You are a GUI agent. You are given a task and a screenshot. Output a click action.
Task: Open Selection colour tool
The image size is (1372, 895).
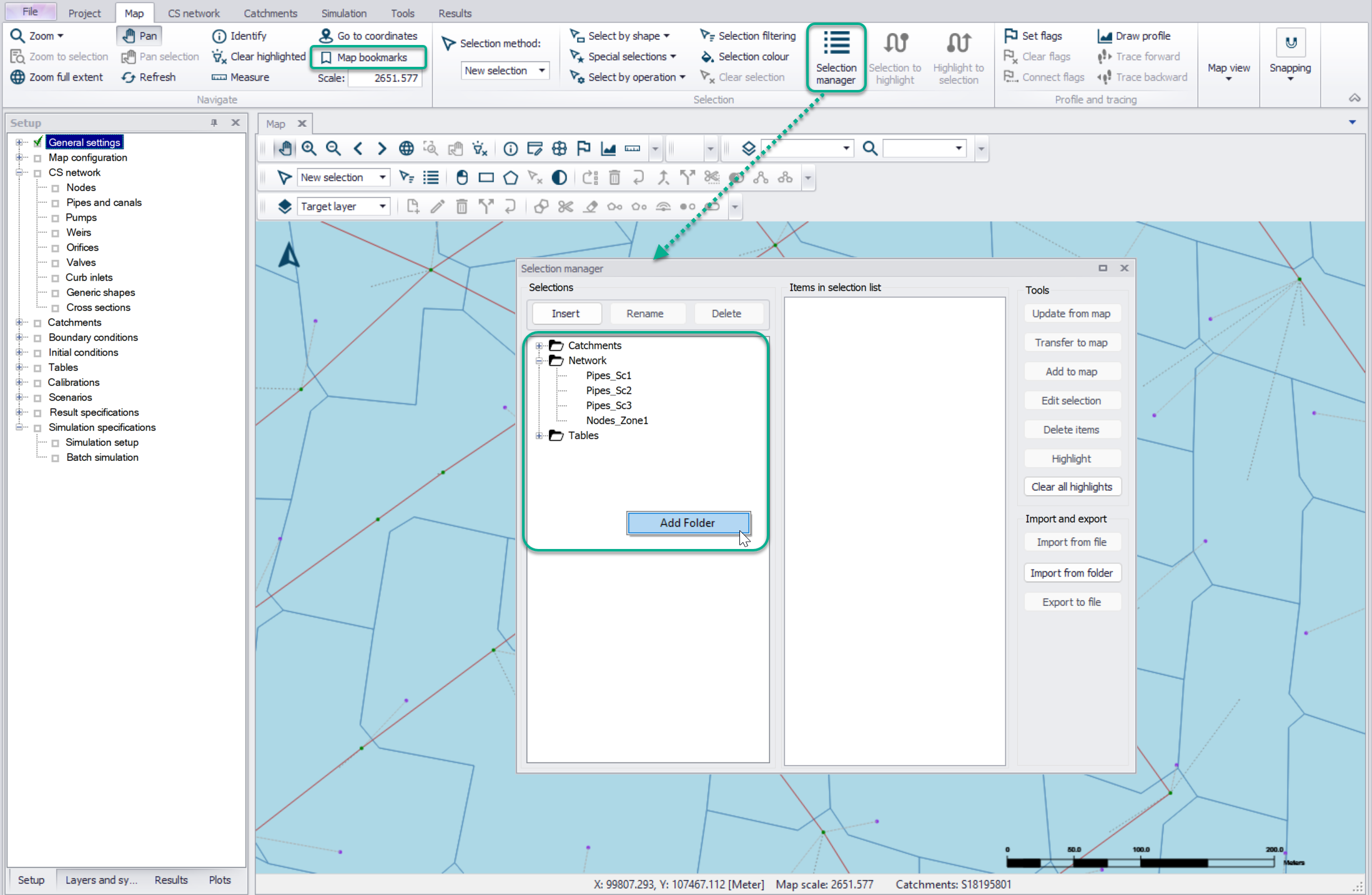[x=745, y=57]
